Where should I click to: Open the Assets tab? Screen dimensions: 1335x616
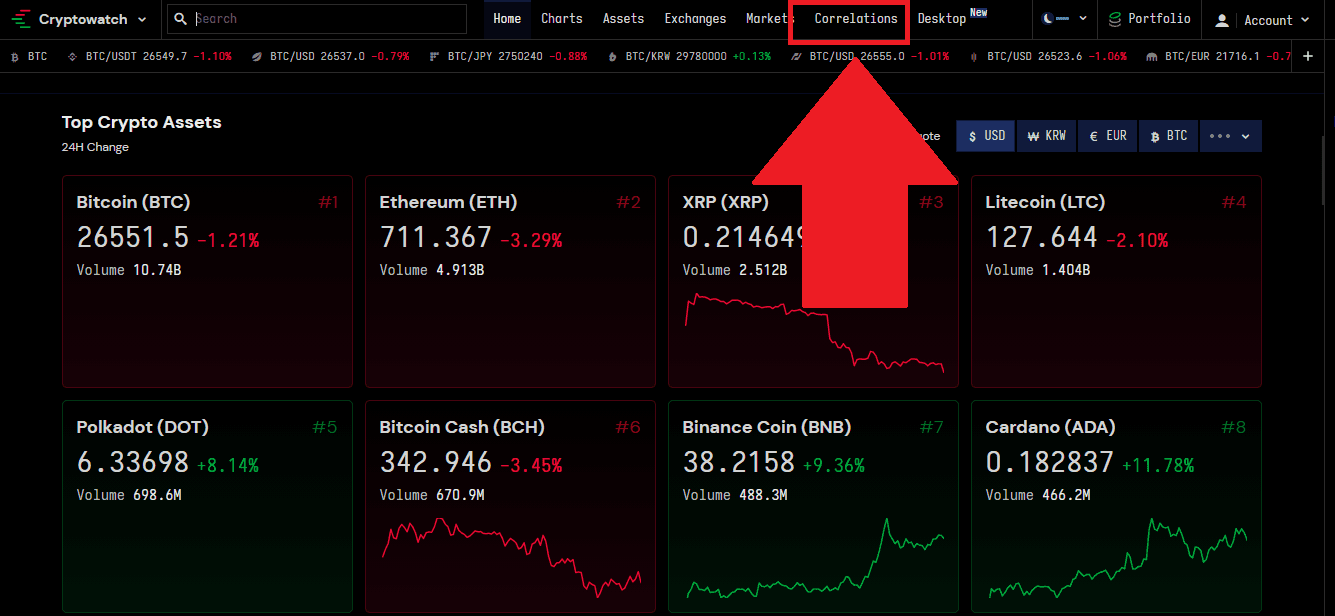pos(623,19)
